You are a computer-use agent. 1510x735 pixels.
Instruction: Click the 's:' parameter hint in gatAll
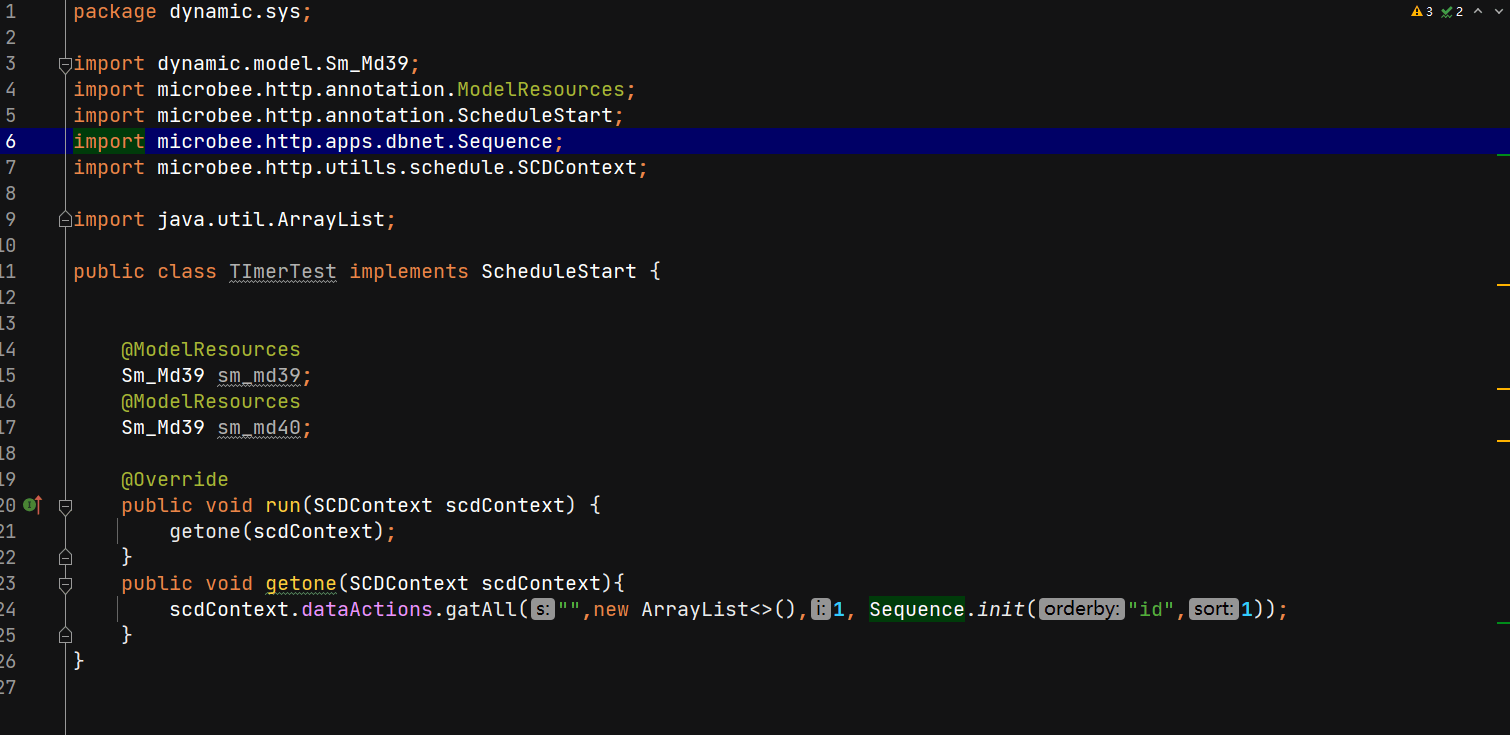[x=542, y=609]
